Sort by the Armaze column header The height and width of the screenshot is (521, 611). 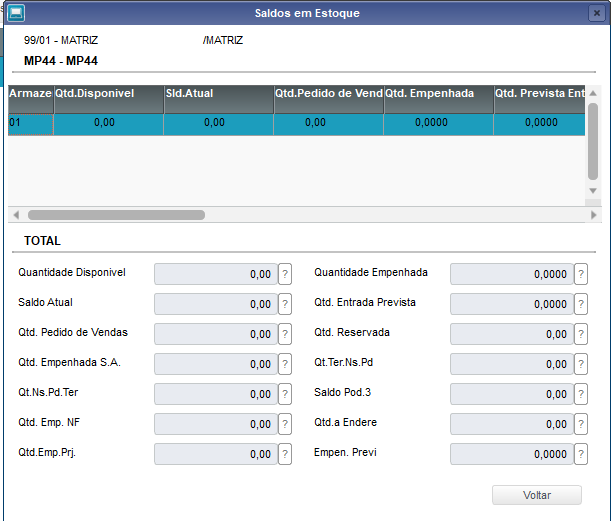31,99
